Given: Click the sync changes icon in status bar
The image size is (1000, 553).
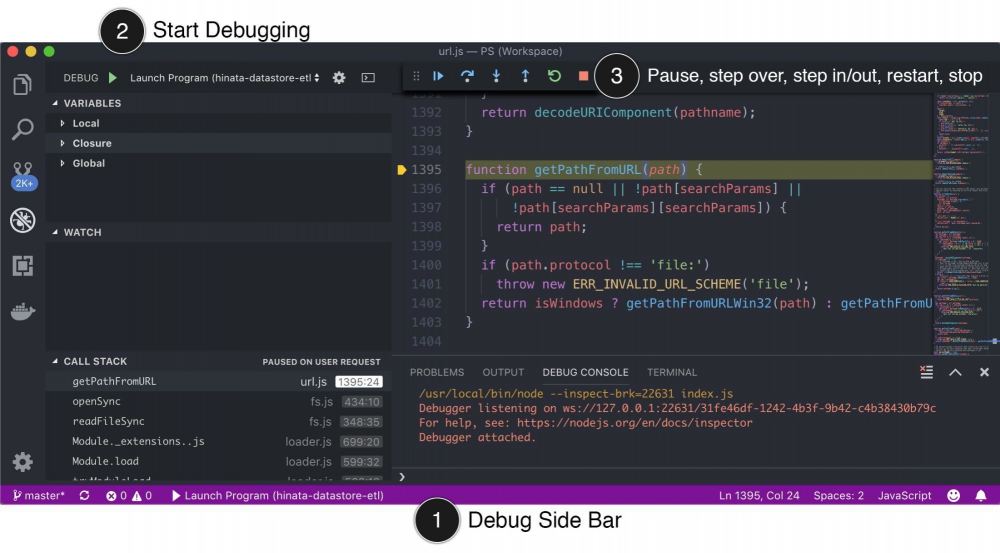Looking at the screenshot, I should (x=84, y=496).
